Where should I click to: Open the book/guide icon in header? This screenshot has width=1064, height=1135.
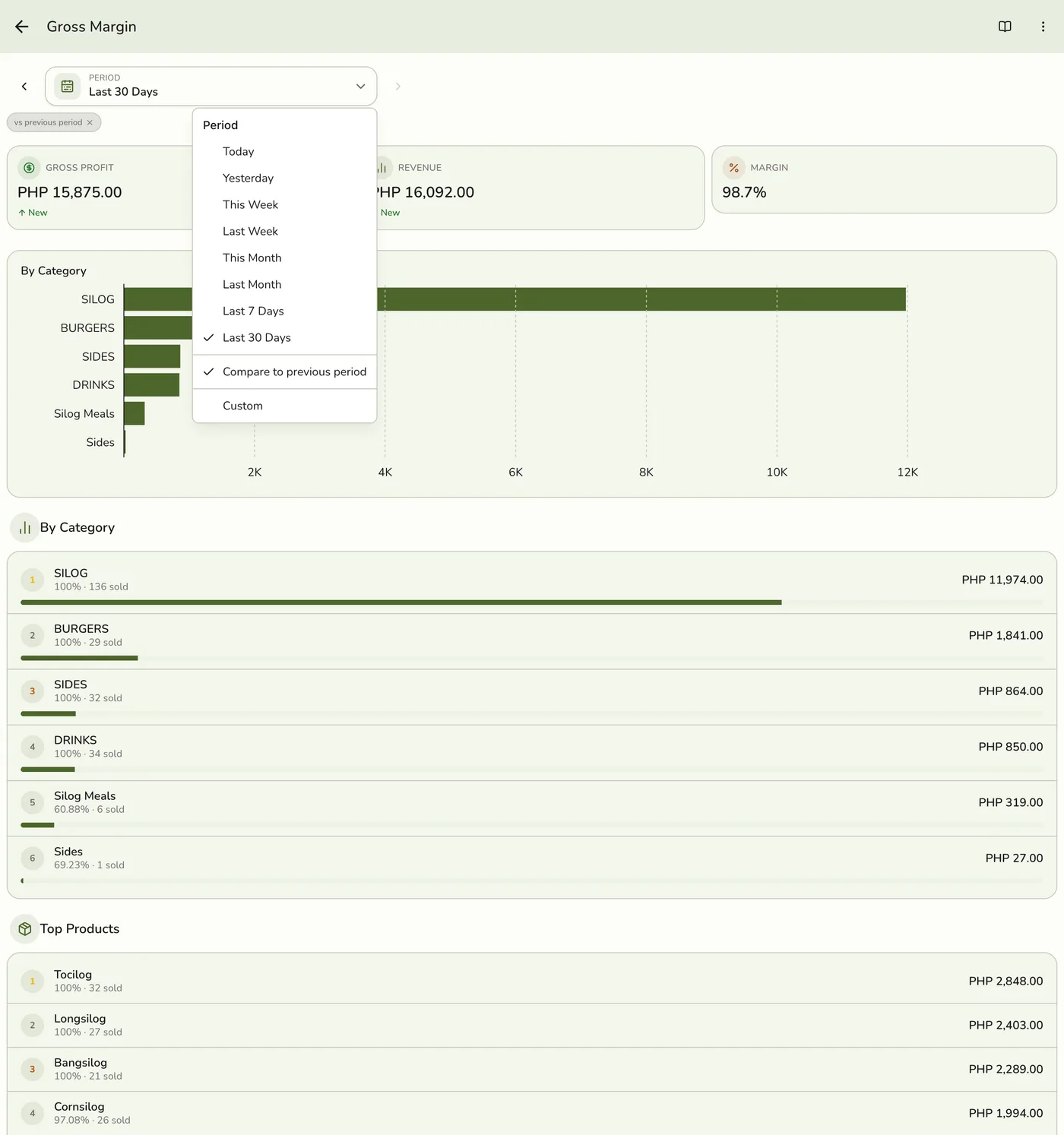pyautogui.click(x=1005, y=27)
